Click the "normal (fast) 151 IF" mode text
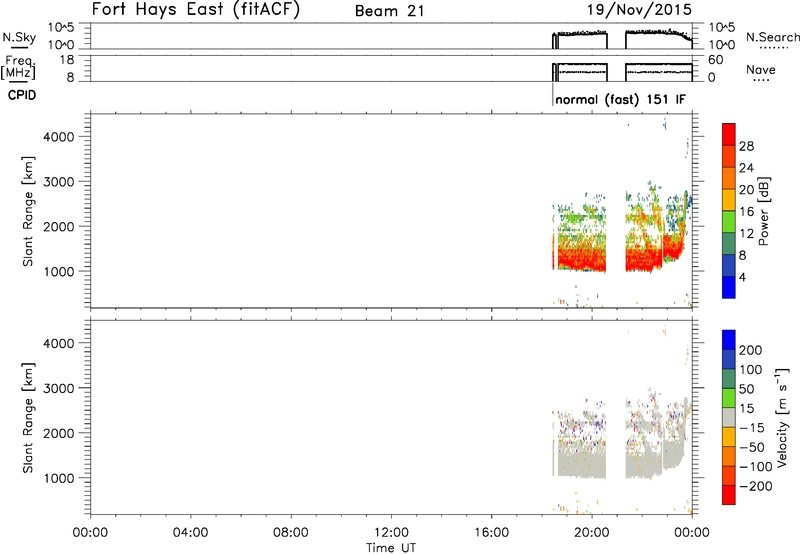This screenshot has height=554, width=800. (620, 99)
